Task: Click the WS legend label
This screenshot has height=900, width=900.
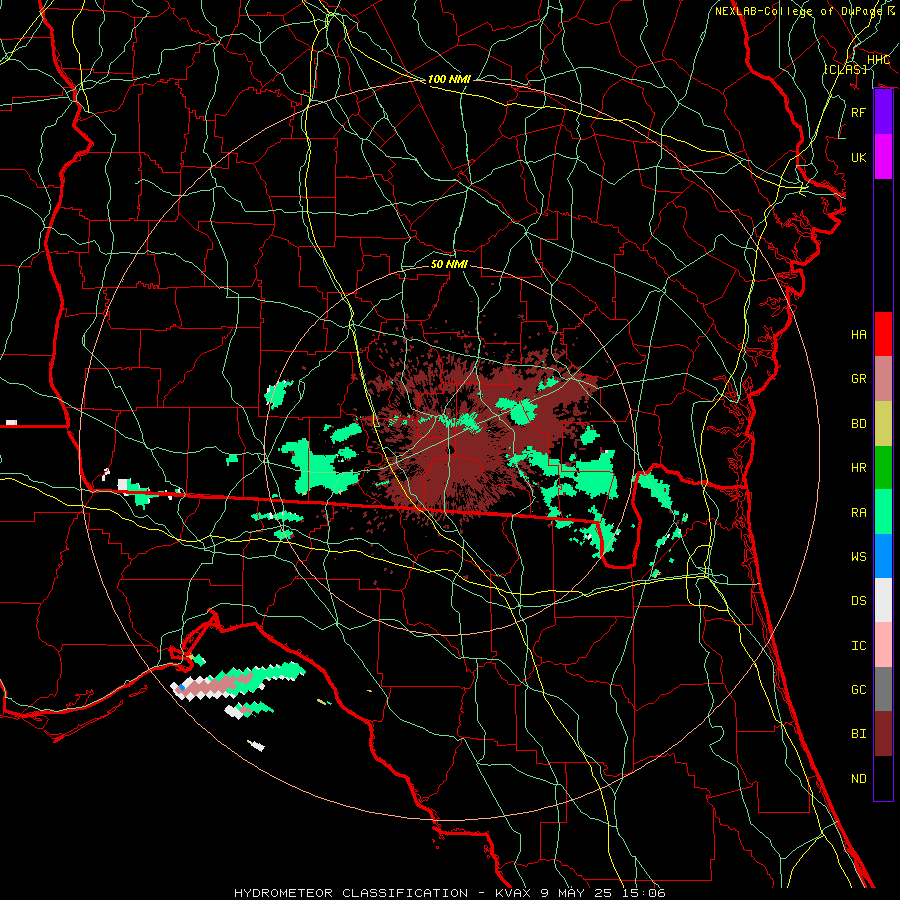Action: point(858,557)
